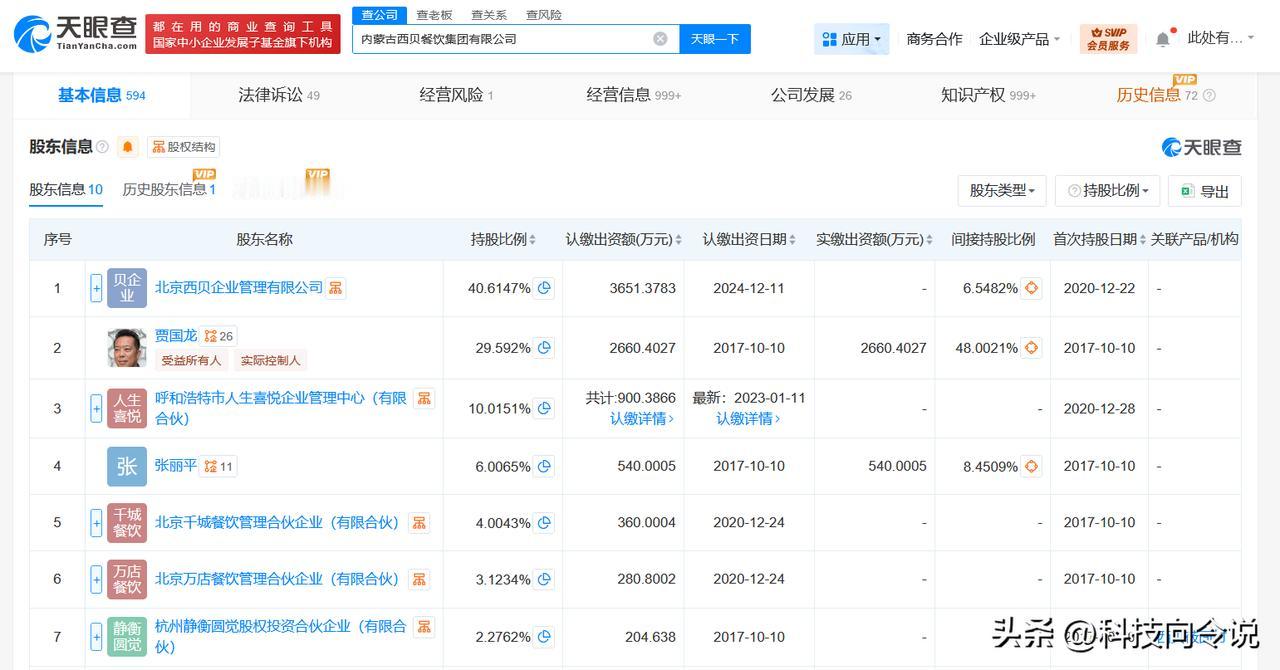This screenshot has height=670, width=1280.
Task: Open the 股东类型 filter dropdown
Action: click(x=1002, y=190)
